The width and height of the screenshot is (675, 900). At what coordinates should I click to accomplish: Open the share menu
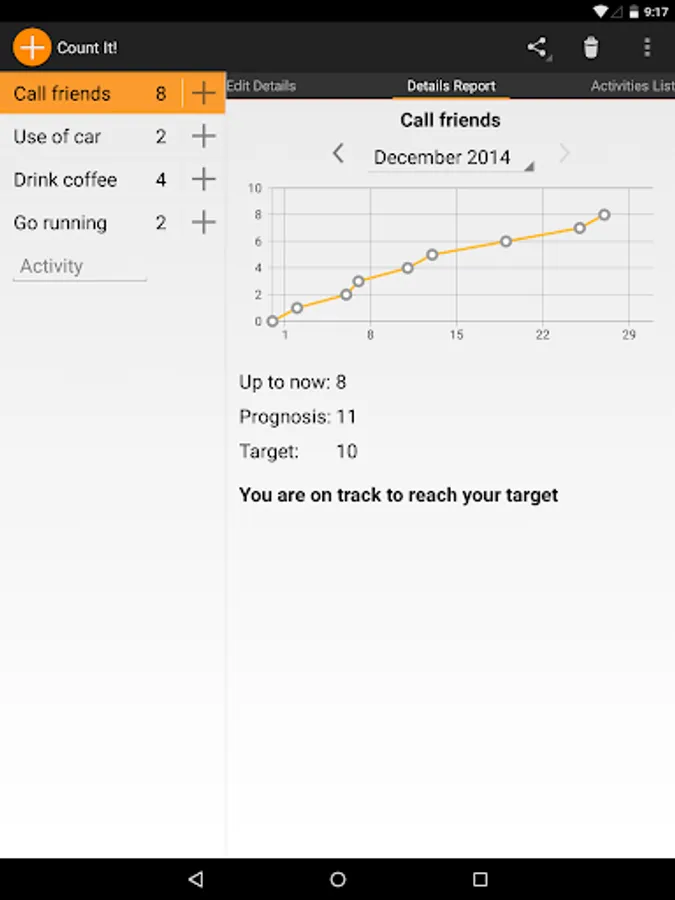[538, 47]
